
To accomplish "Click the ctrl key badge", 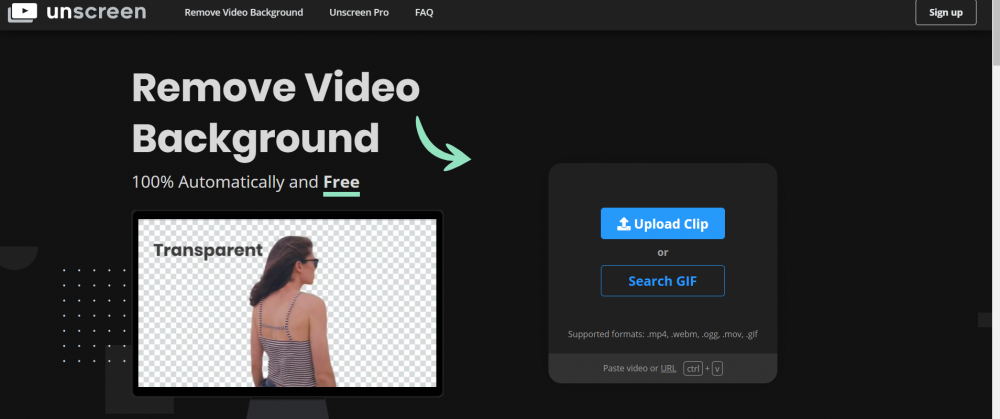I will (x=693, y=369).
